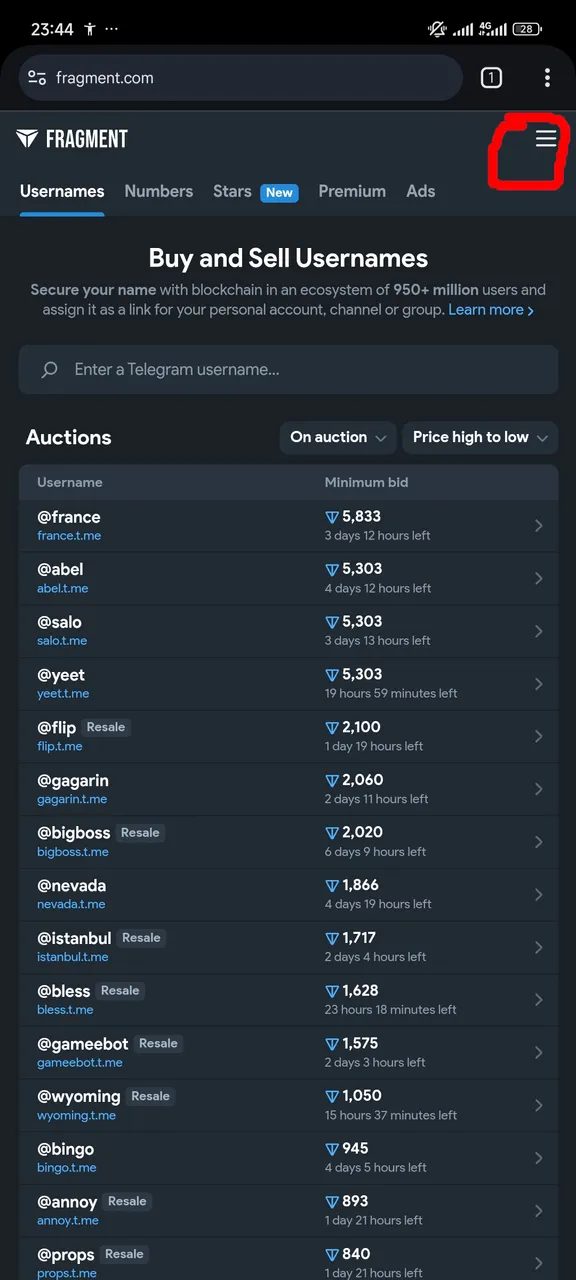Open the Premium tab

pyautogui.click(x=352, y=191)
